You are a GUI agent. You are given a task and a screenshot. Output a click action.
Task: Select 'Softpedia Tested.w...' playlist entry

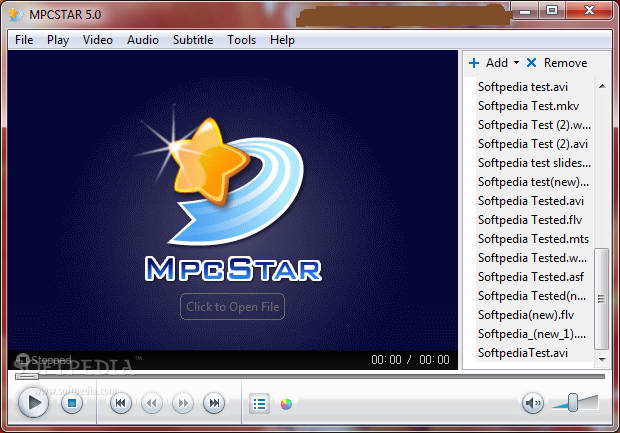534,257
